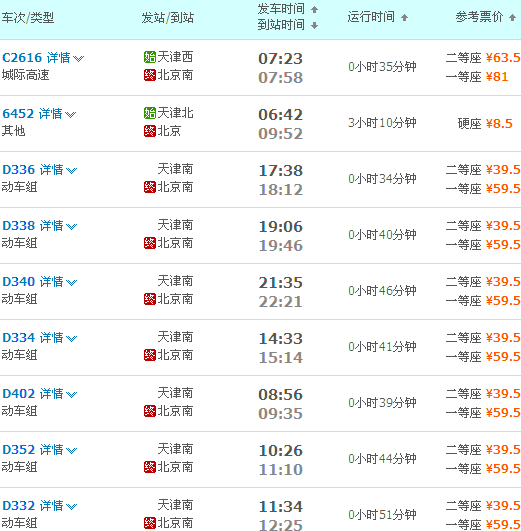Screen dimensions: 521x531
Task: Open train D336 number link
Action: pyautogui.click(x=19, y=170)
